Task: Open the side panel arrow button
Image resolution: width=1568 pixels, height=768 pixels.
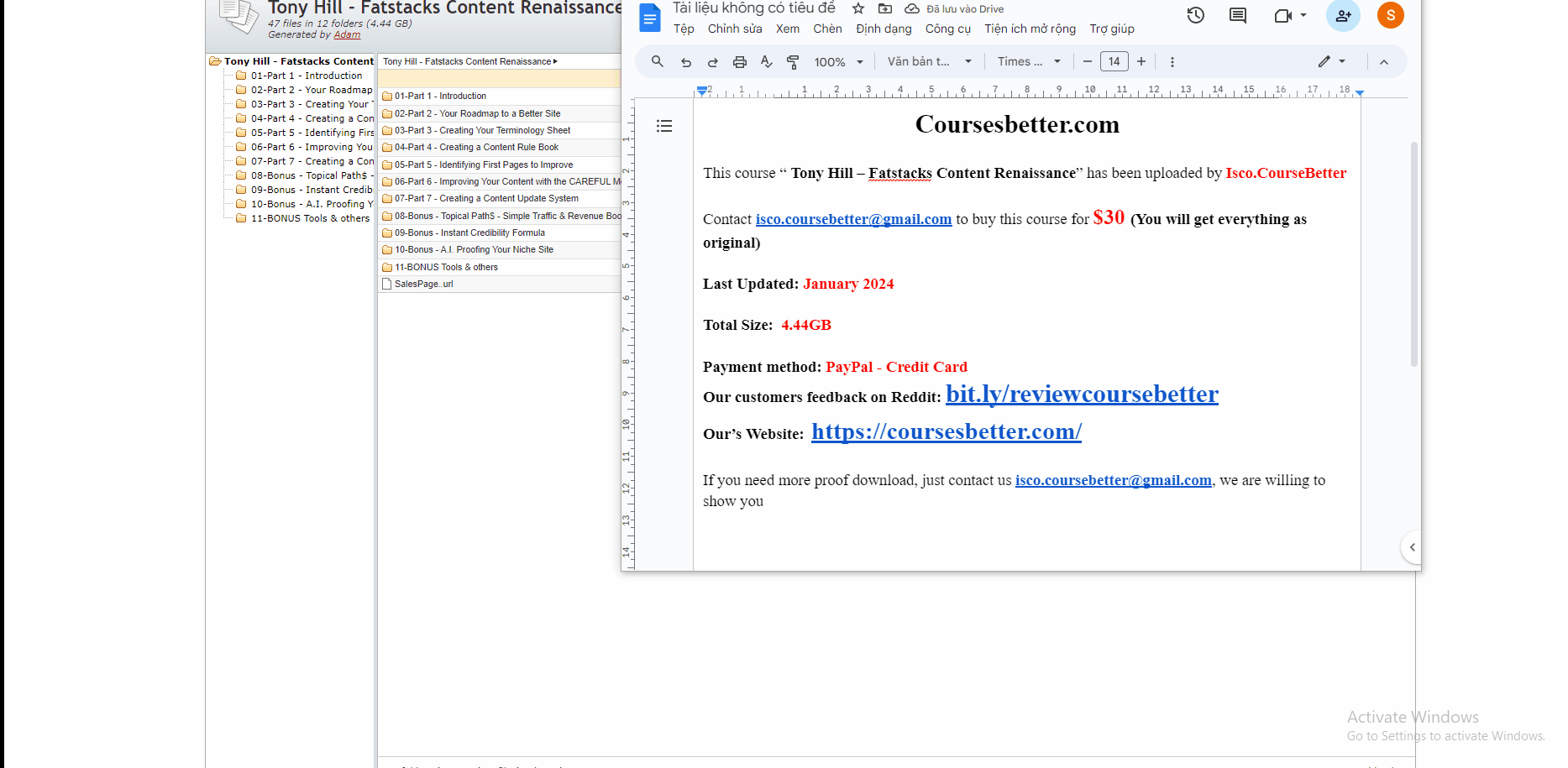Action: point(1412,547)
